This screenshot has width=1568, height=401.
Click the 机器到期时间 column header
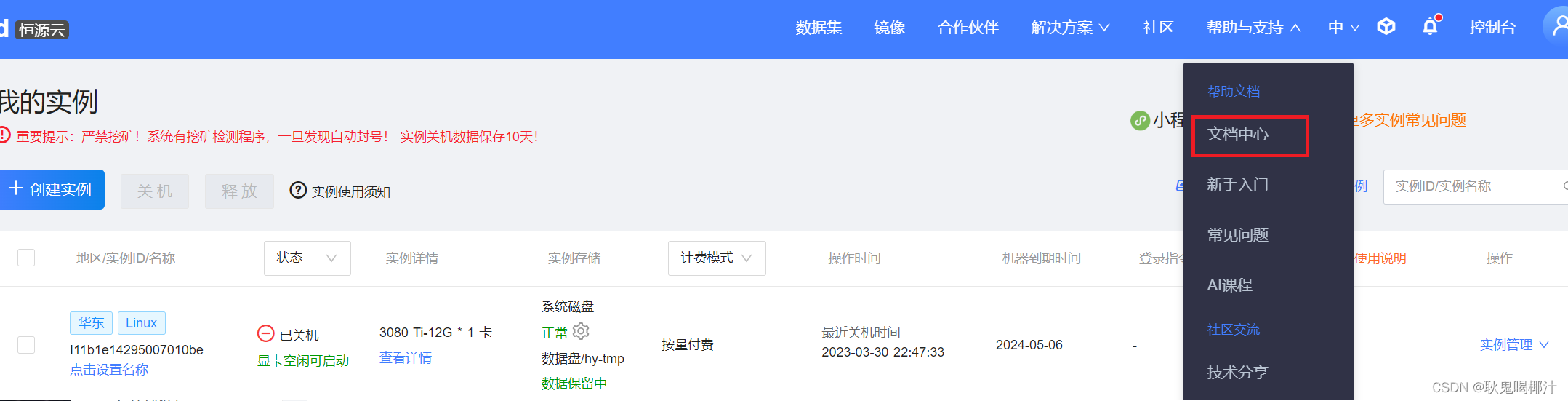point(1042,258)
